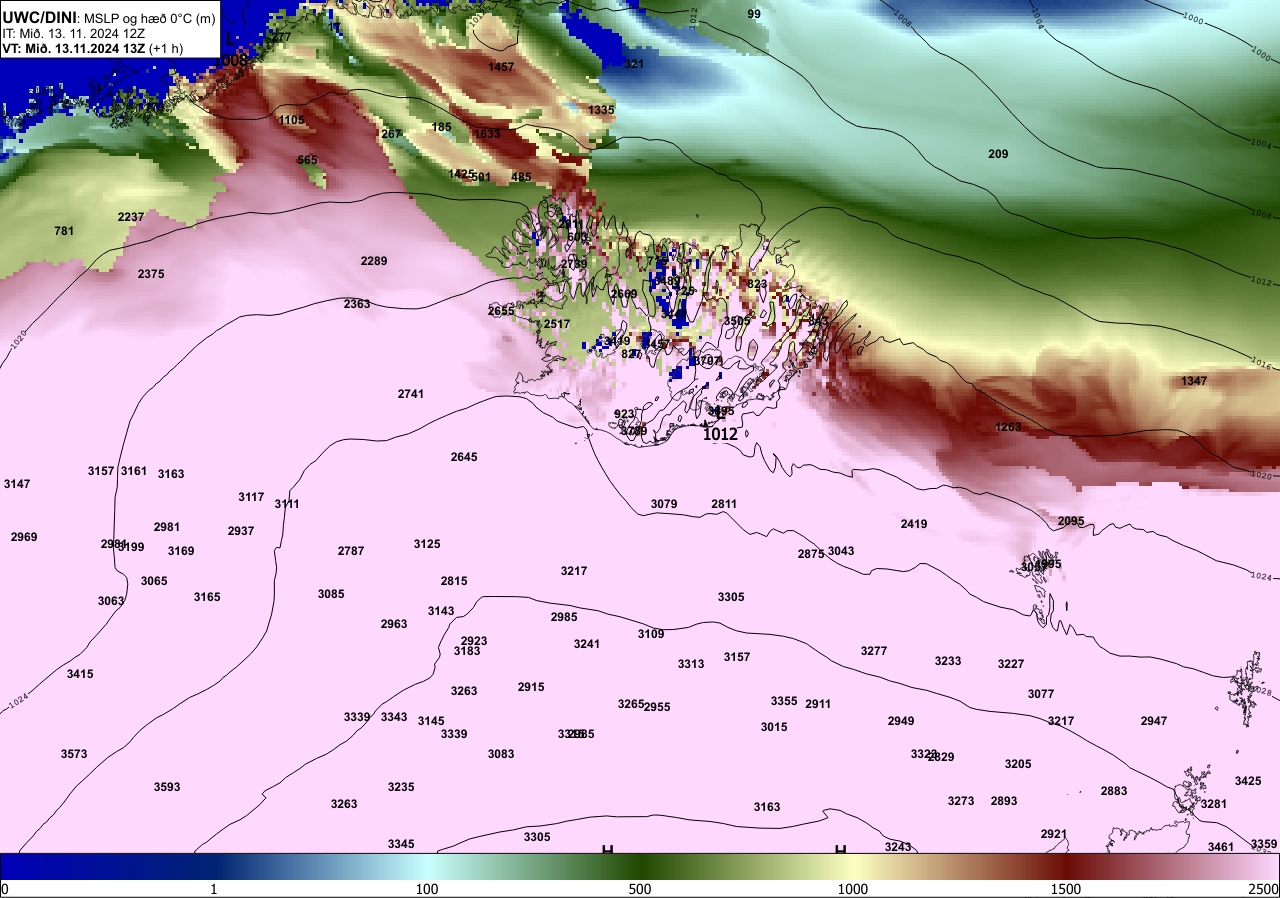Click the height value 1457
This screenshot has height=898, width=1280.
click(x=501, y=67)
